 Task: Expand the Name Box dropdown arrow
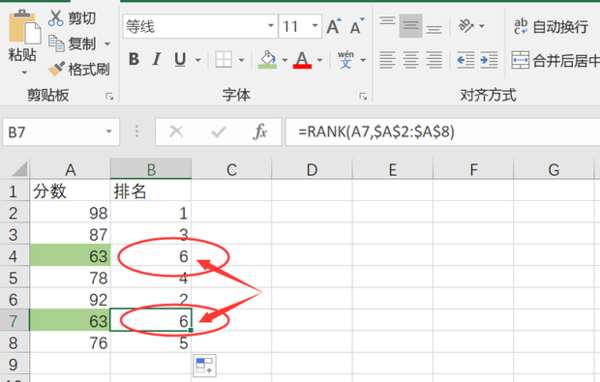(x=109, y=132)
